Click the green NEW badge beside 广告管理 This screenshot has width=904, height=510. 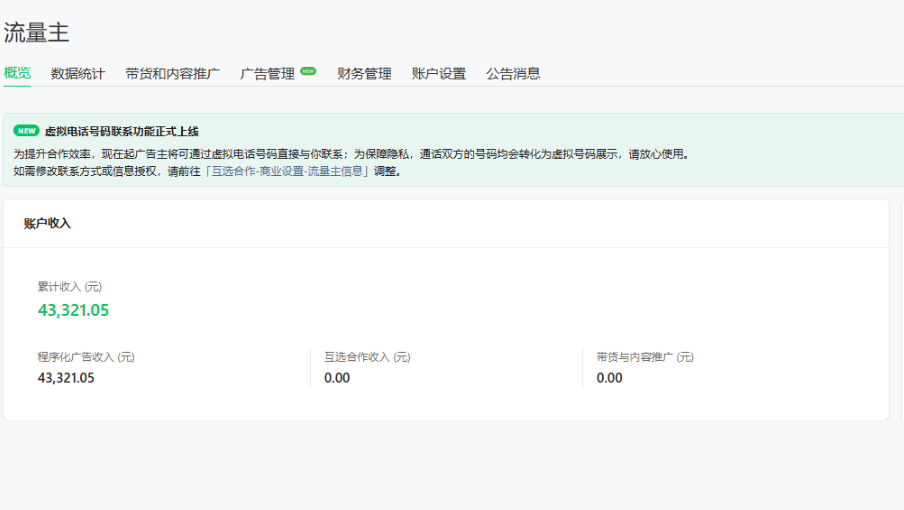point(308,71)
